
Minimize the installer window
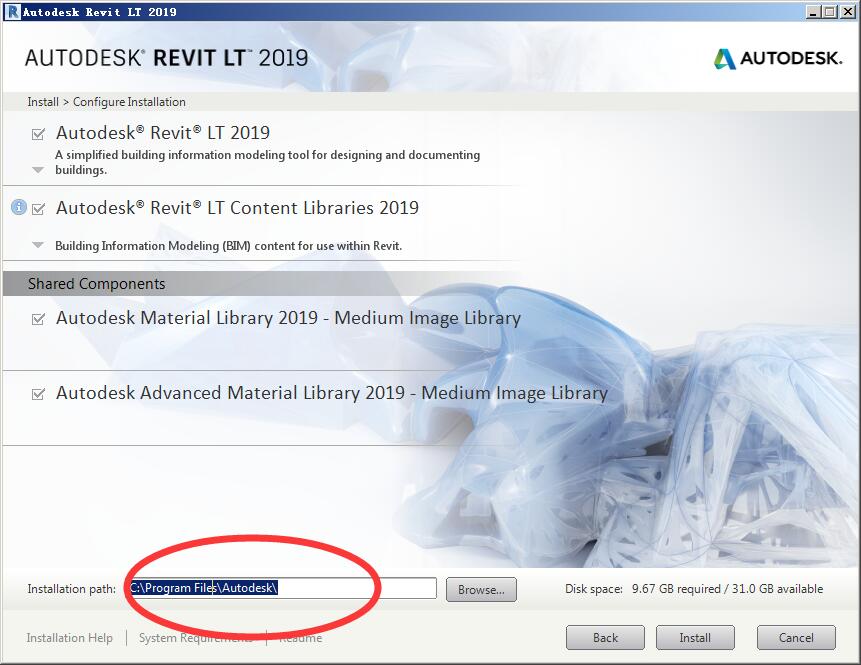814,12
